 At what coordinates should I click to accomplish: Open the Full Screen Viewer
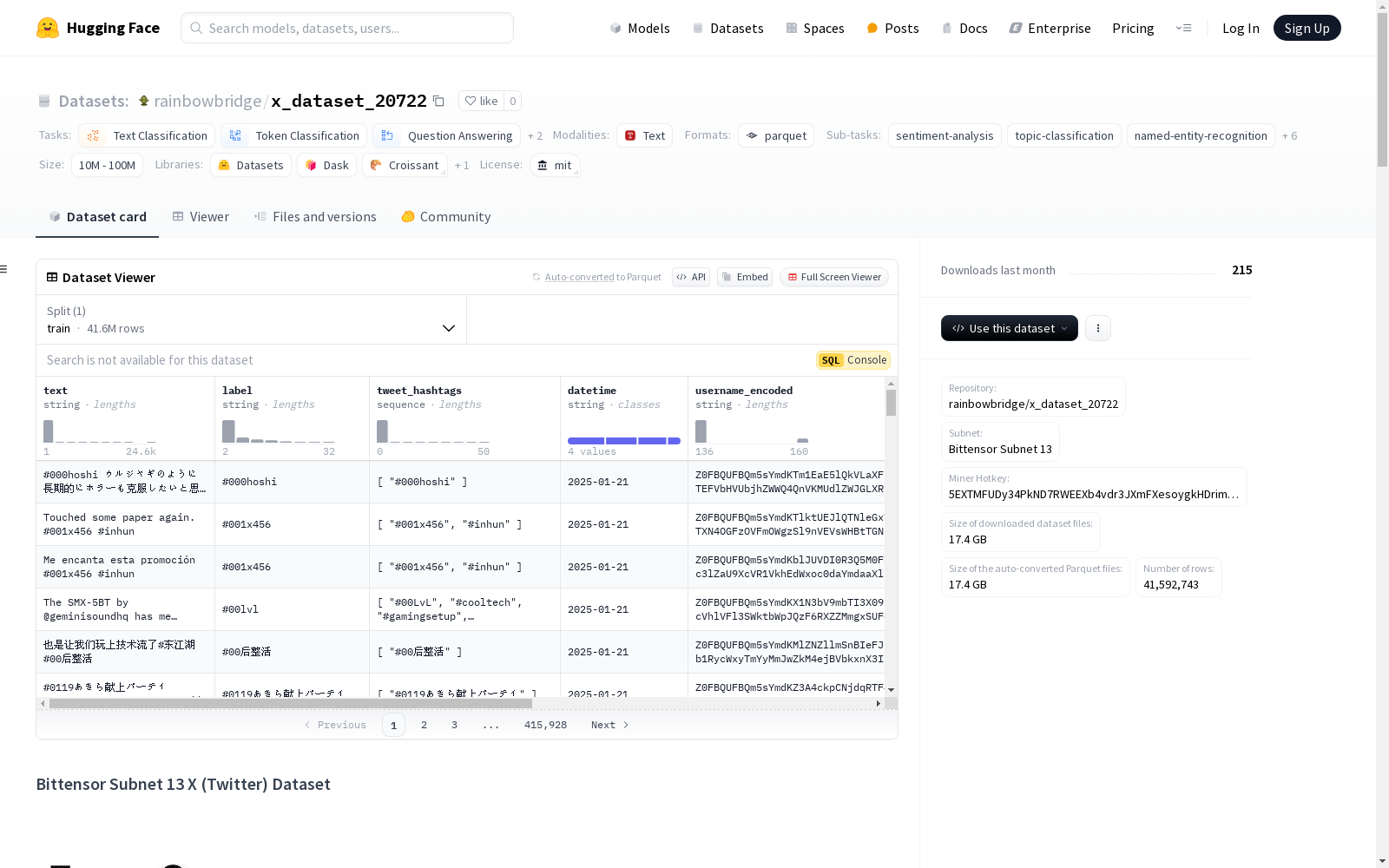coord(834,277)
